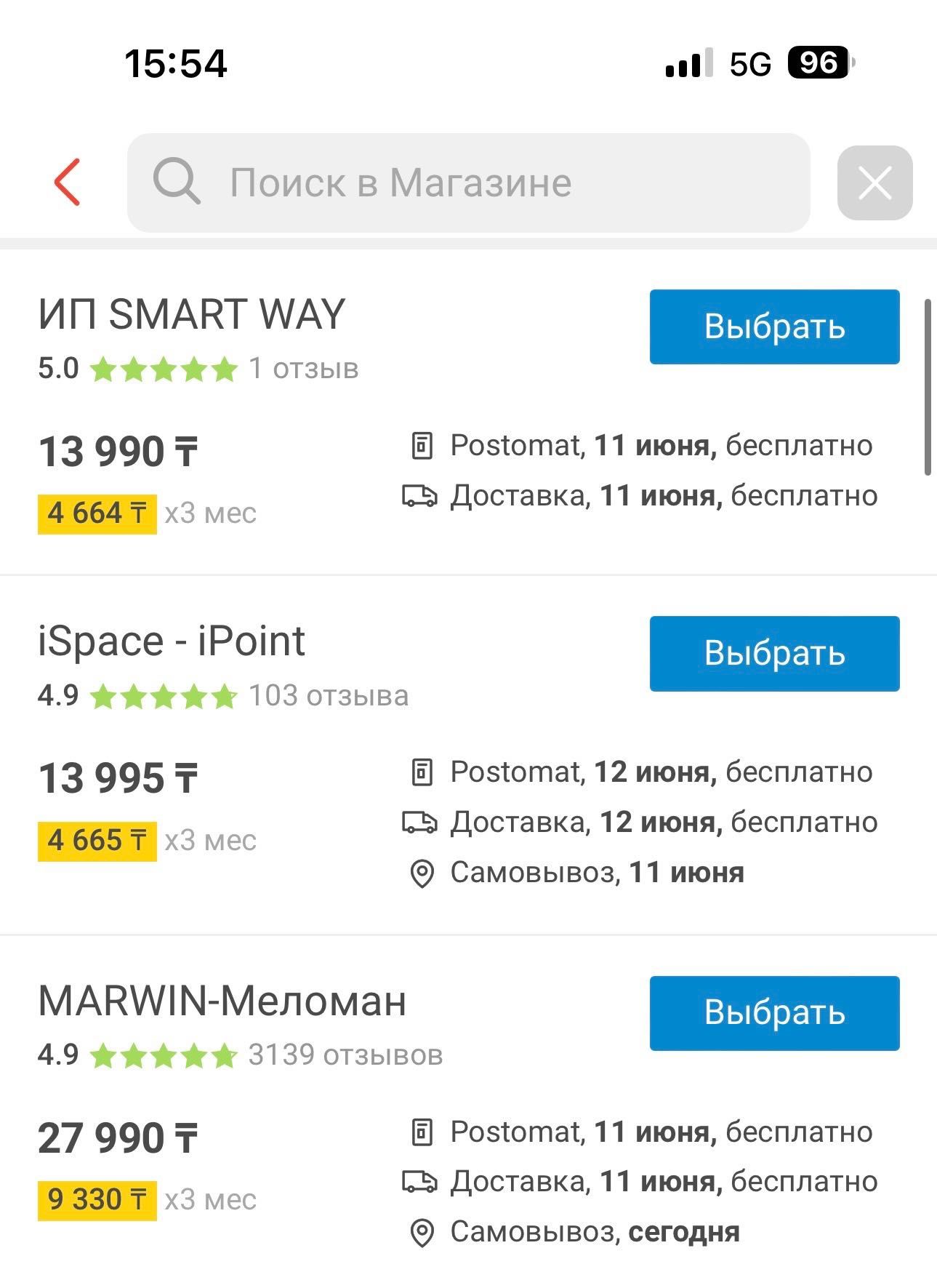Viewport: 937px width, 1288px height.
Task: Tap the Postomat icon in iSpace listing
Action: [x=422, y=772]
